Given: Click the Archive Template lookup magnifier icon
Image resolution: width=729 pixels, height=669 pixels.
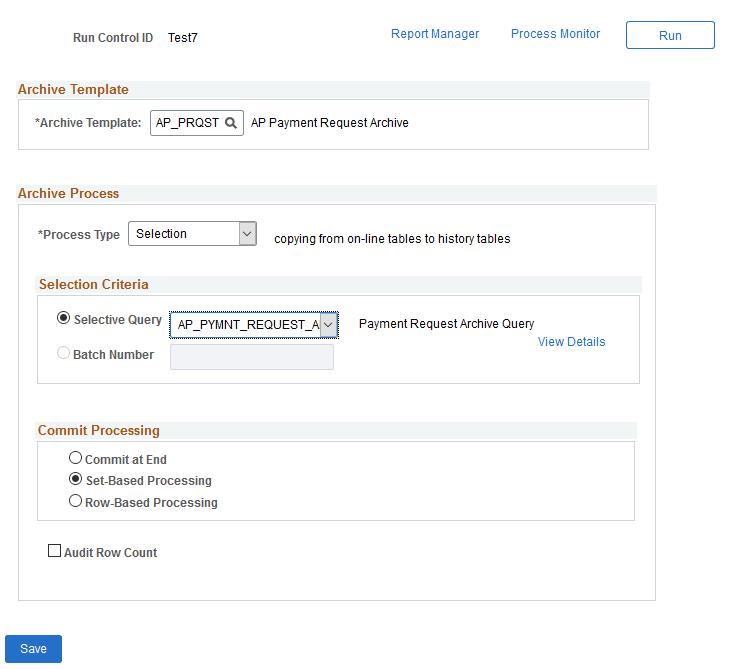Looking at the screenshot, I should tap(231, 123).
